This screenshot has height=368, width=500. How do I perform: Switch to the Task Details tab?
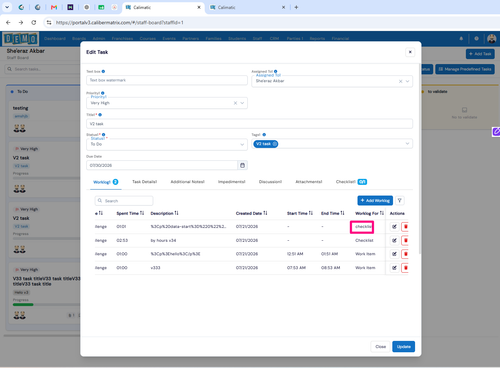pos(144,182)
